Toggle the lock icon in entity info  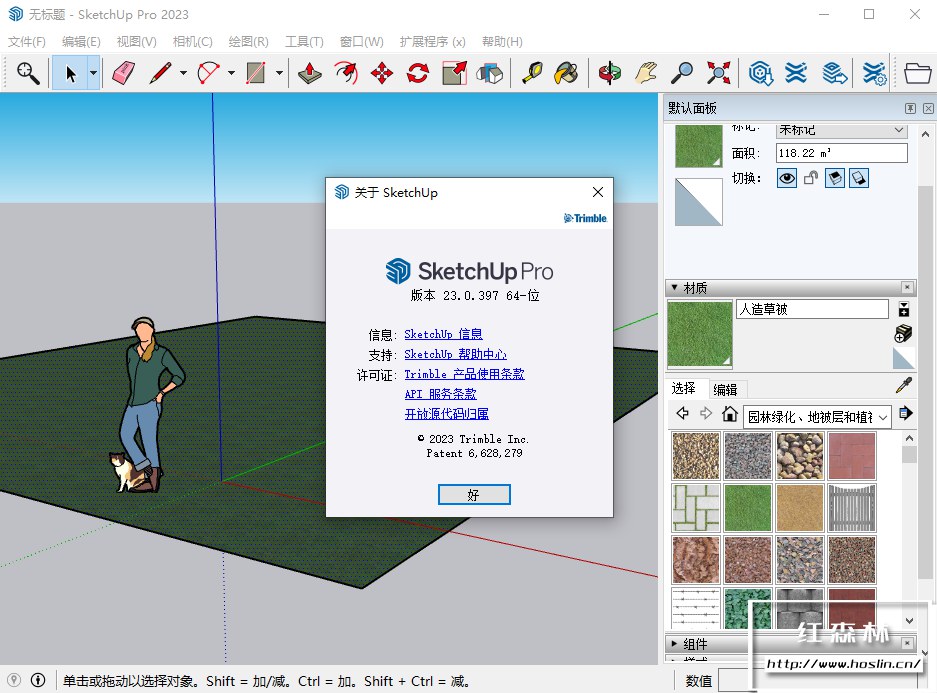pyautogui.click(x=812, y=178)
